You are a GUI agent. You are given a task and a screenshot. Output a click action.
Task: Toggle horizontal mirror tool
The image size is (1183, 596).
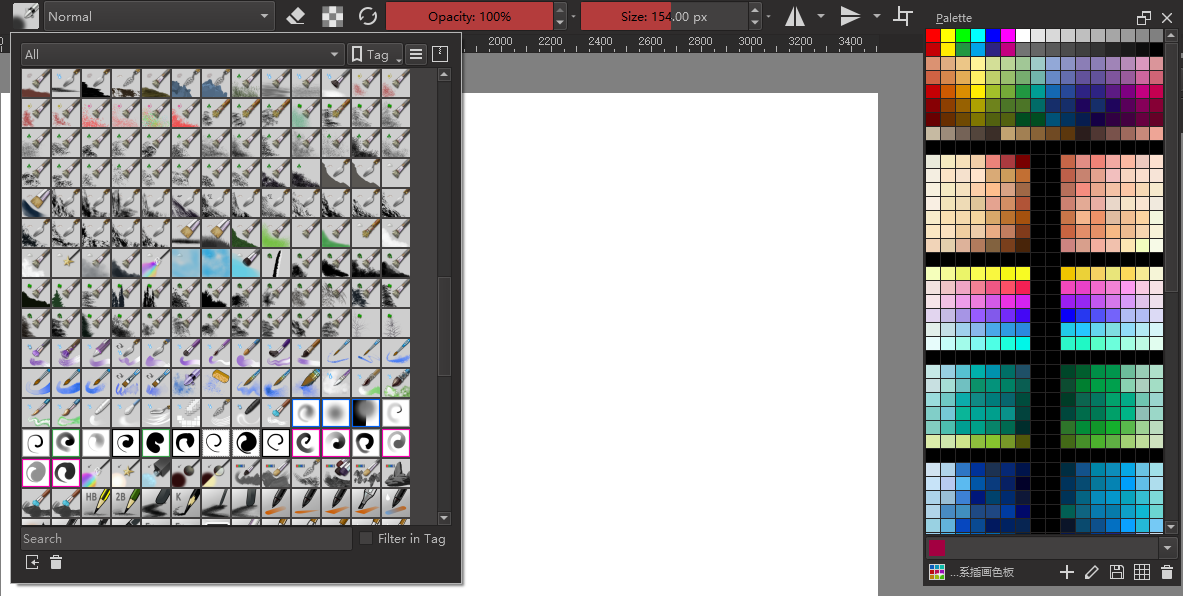[x=795, y=16]
